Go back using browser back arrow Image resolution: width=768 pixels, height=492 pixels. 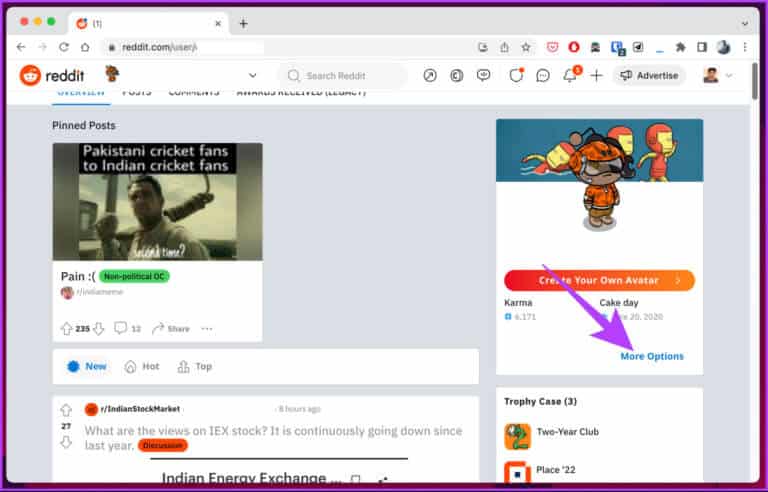coord(21,47)
